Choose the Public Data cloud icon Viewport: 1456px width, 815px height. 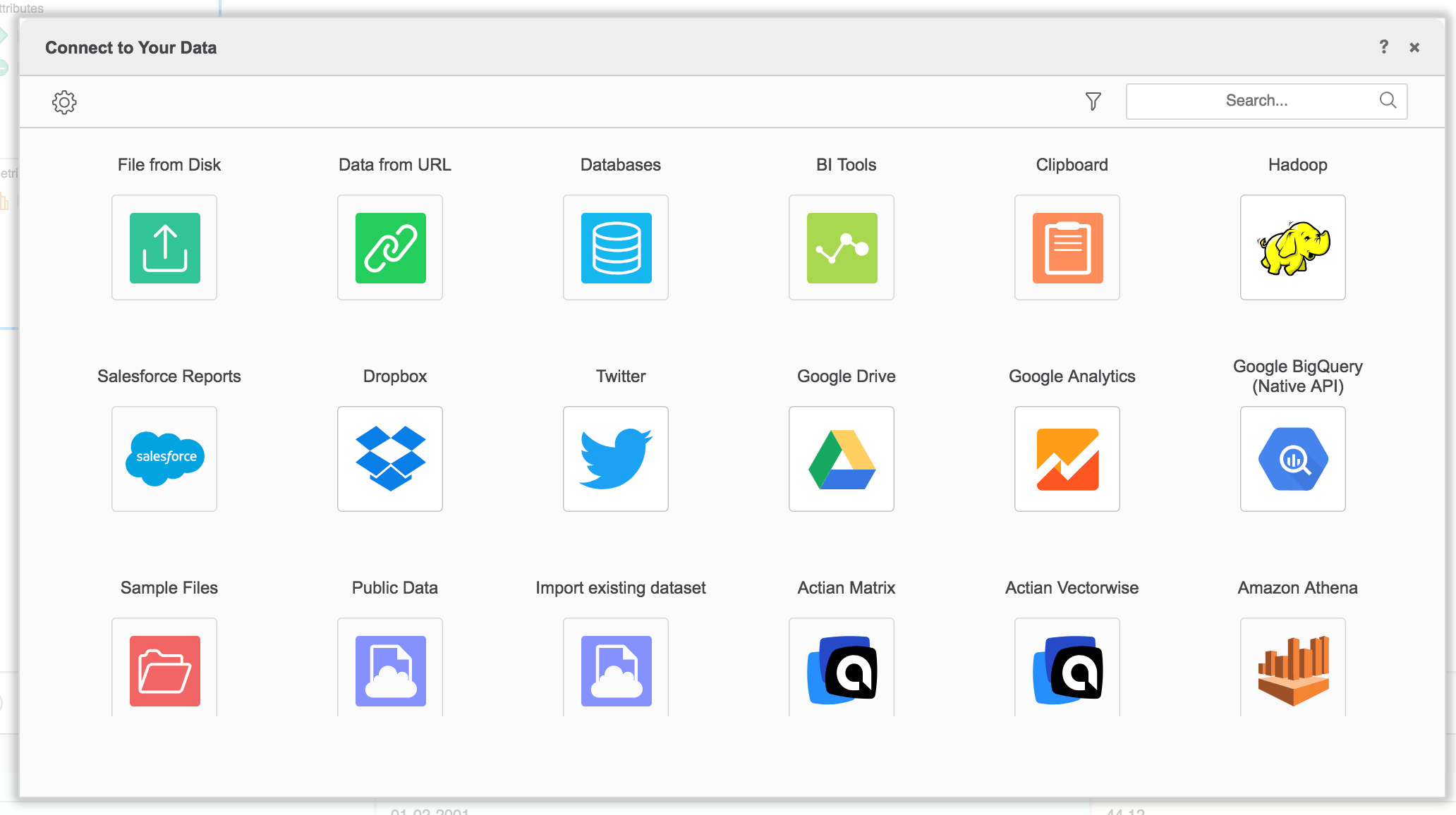[x=390, y=668]
